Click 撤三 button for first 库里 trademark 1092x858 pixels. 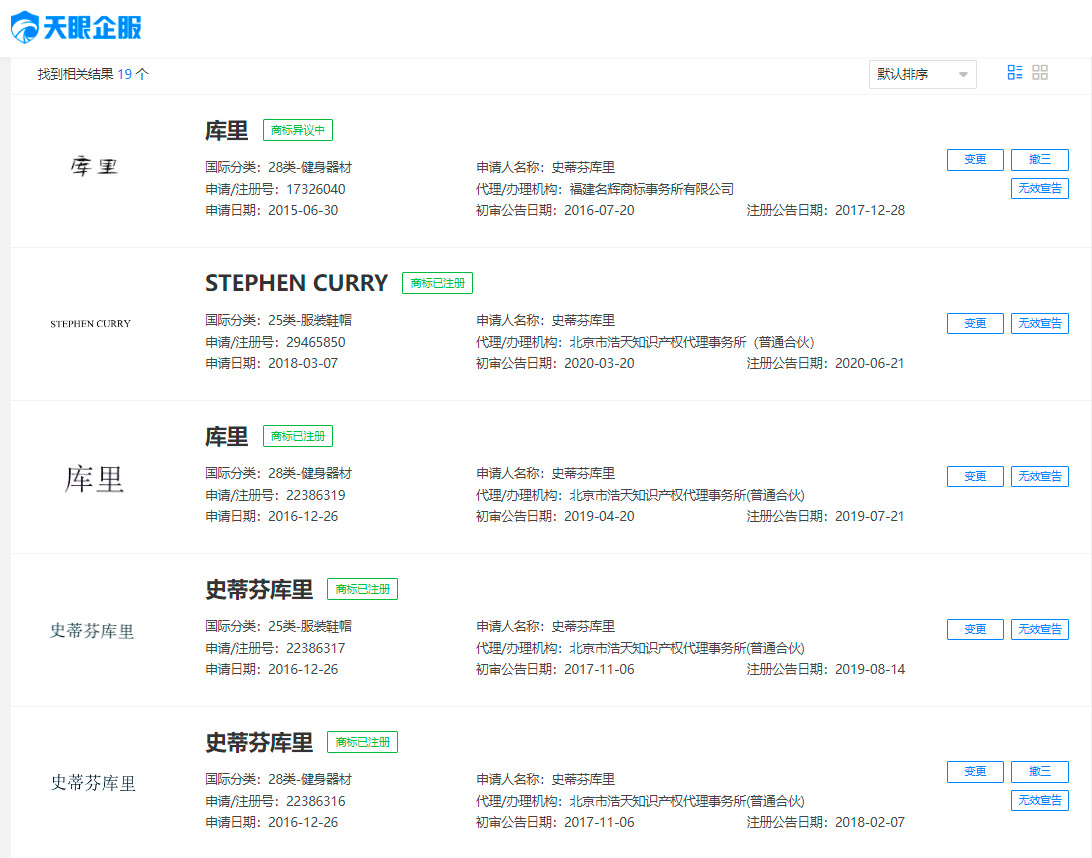coord(1039,160)
